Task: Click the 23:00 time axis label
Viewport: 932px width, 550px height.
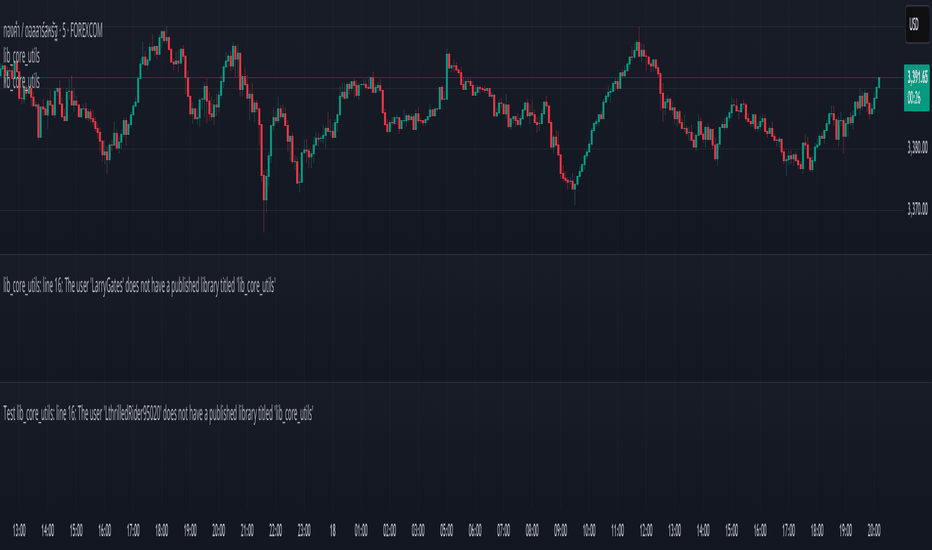Action: [304, 530]
